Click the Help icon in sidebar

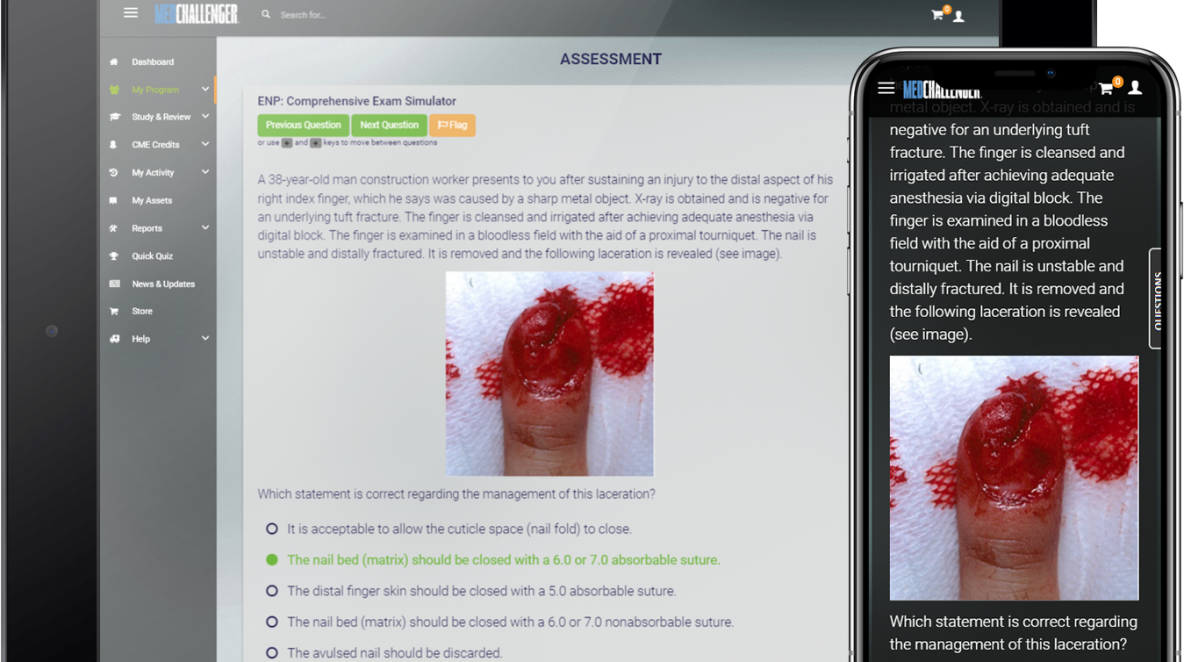click(x=114, y=339)
